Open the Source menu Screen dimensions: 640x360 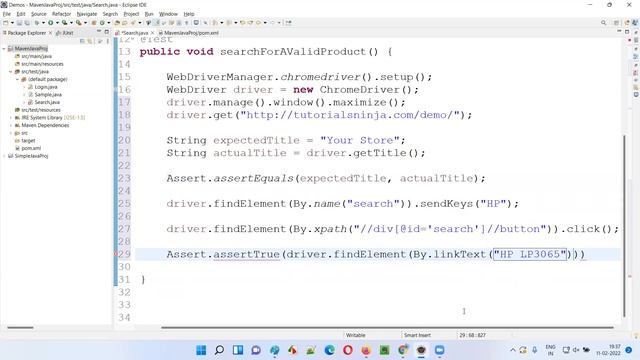click(39, 14)
